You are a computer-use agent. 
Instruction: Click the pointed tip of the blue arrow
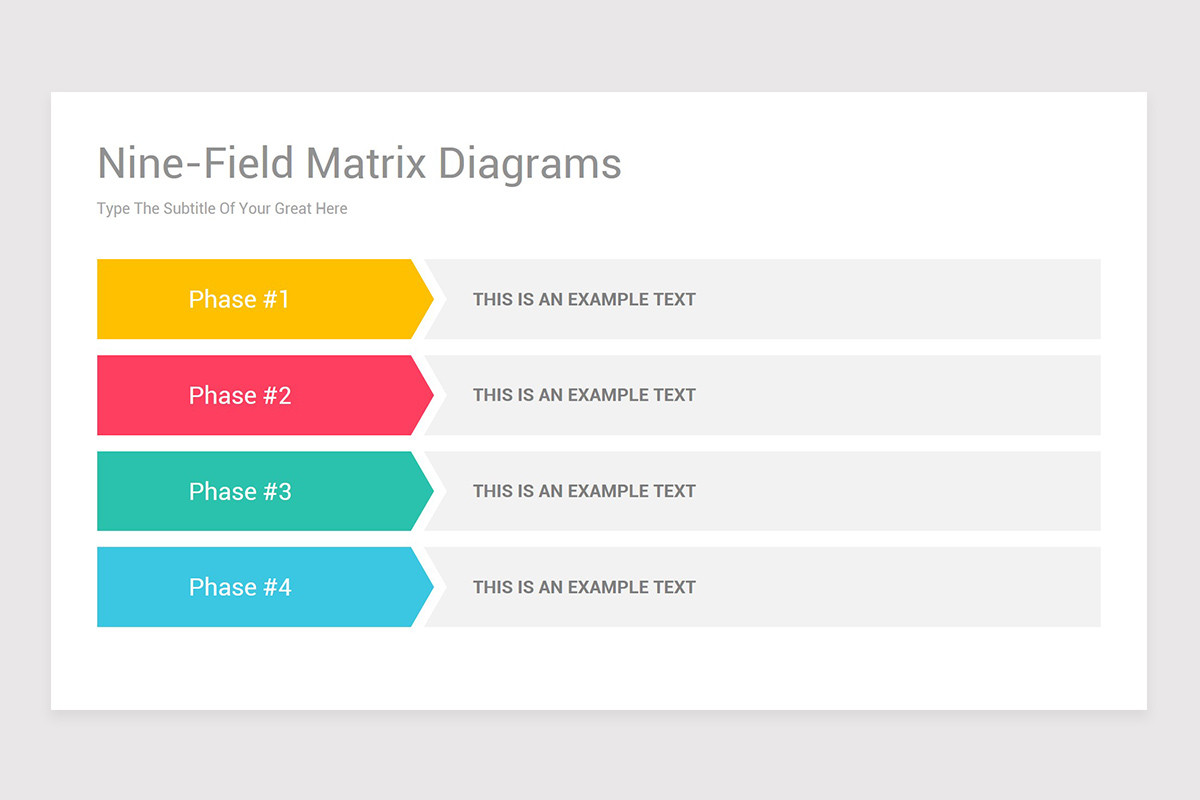pos(427,587)
